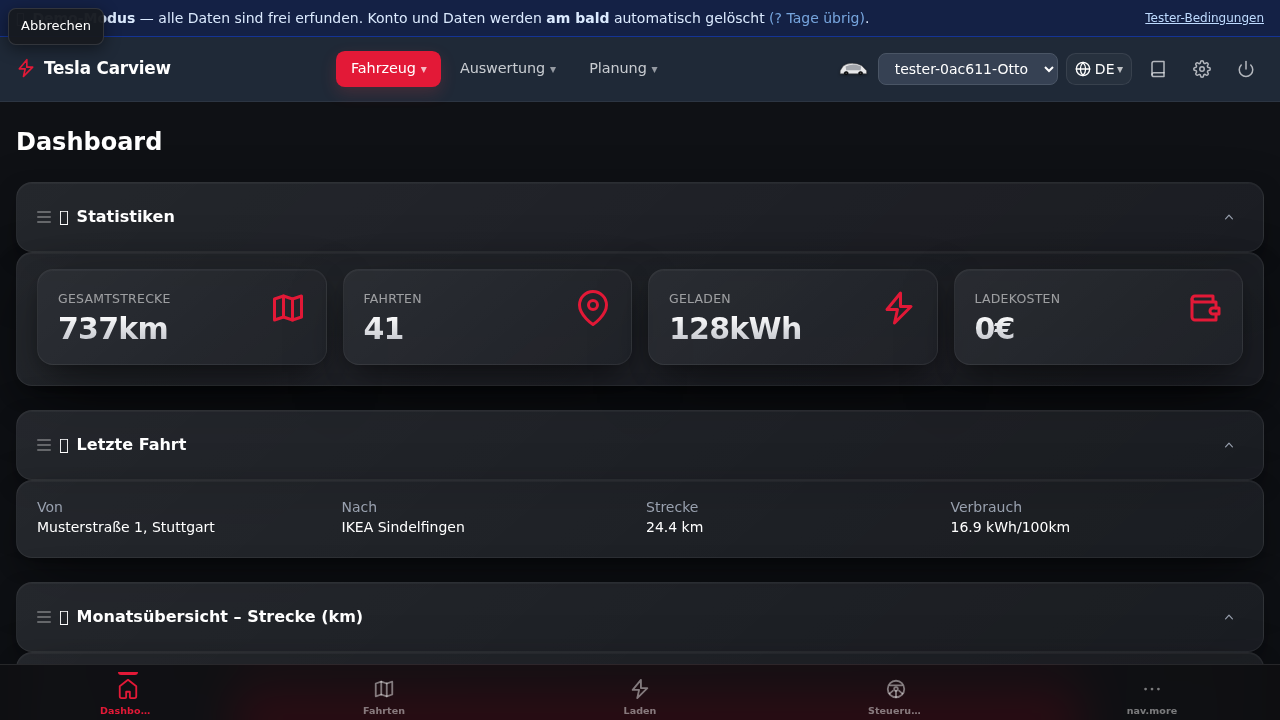1280x720 pixels.
Task: Open the nav.more bottom tab
Action: 1152,694
